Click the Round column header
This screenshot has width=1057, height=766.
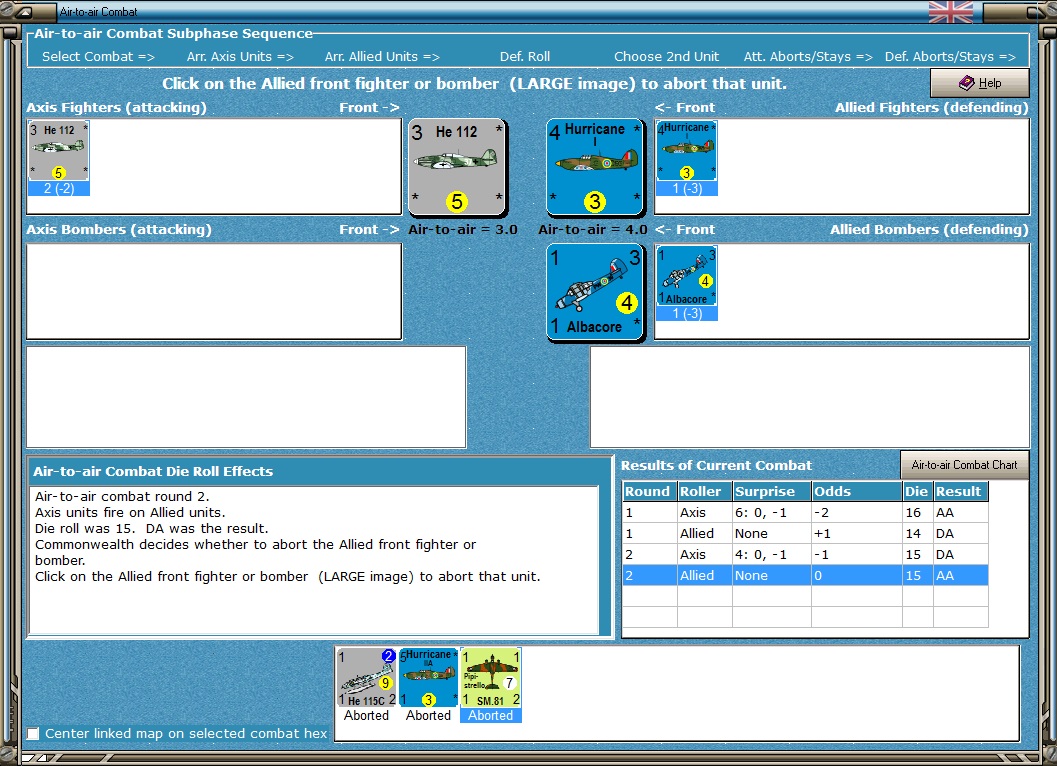click(650, 492)
